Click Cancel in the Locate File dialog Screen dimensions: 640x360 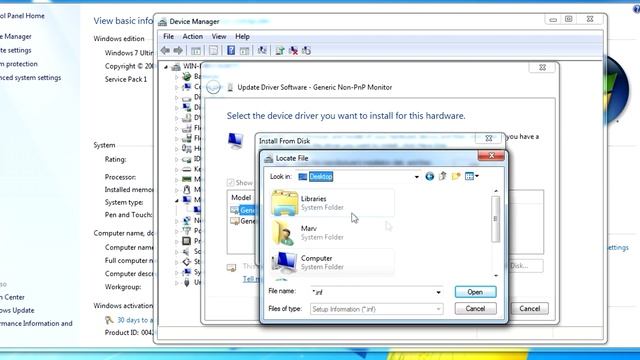[476, 309]
